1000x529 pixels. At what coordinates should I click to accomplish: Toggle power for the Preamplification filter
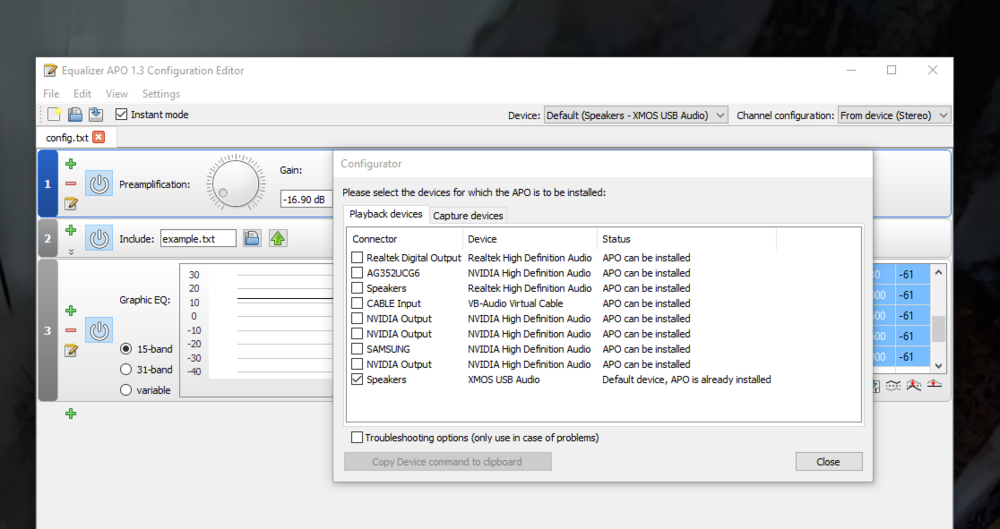click(x=99, y=184)
